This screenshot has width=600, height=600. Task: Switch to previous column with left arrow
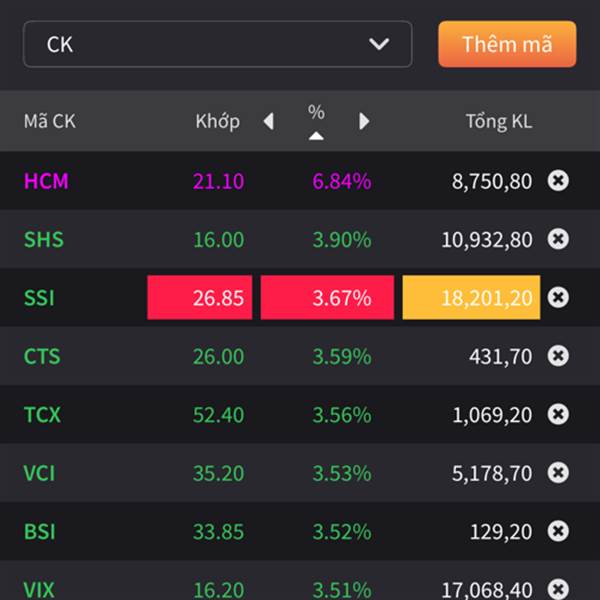[x=268, y=121]
